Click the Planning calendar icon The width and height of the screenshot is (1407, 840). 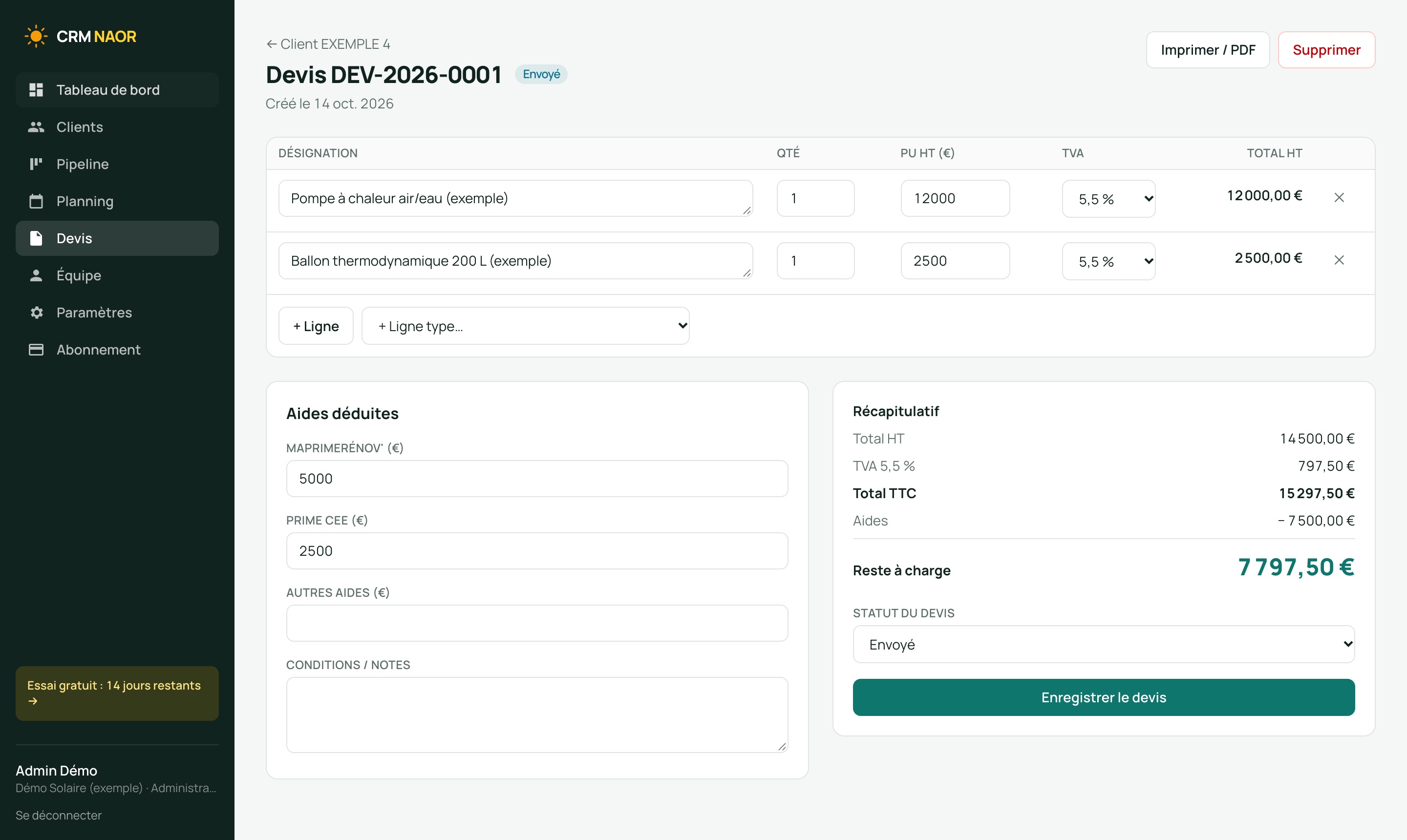pos(36,201)
